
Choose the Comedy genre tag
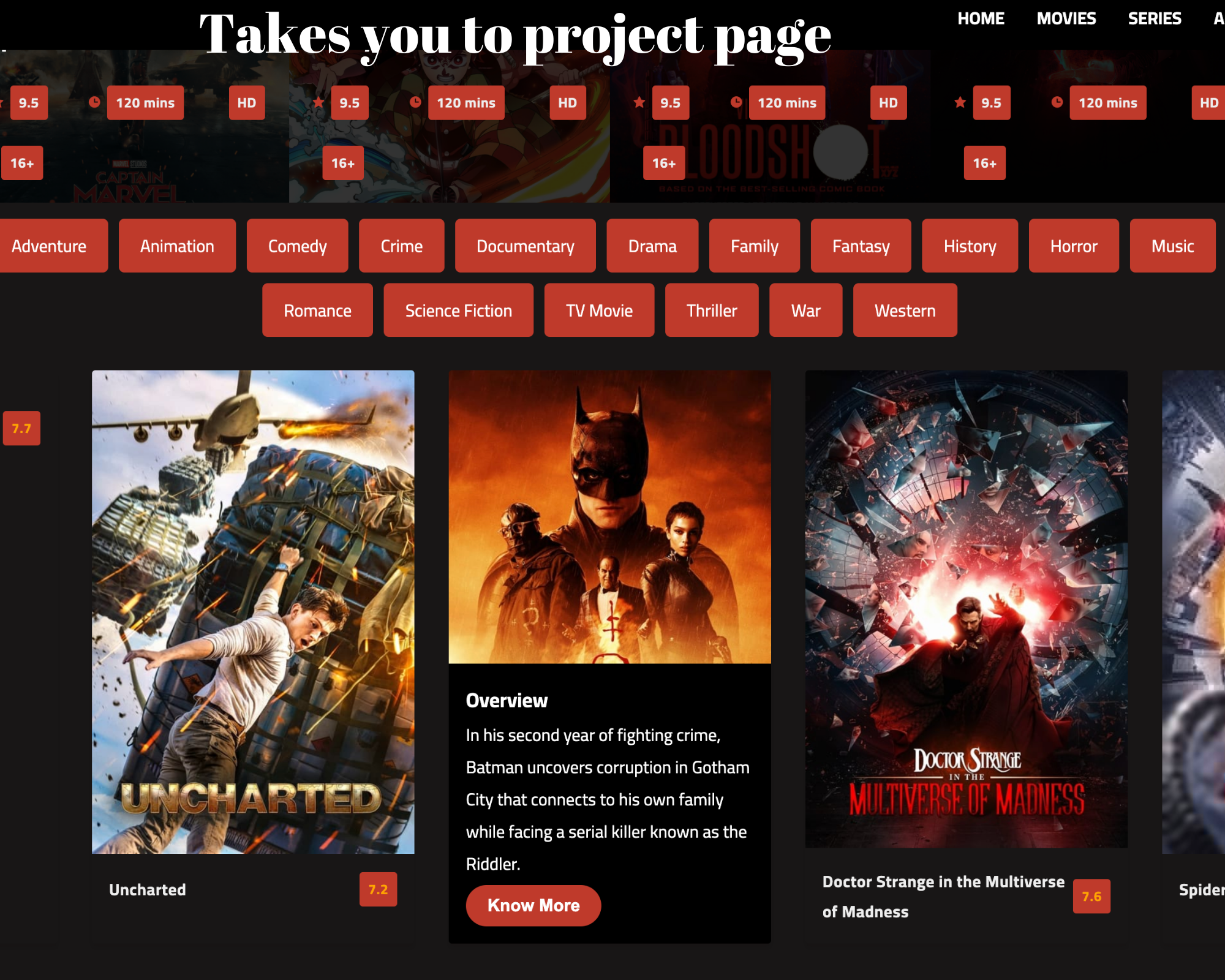pos(297,246)
